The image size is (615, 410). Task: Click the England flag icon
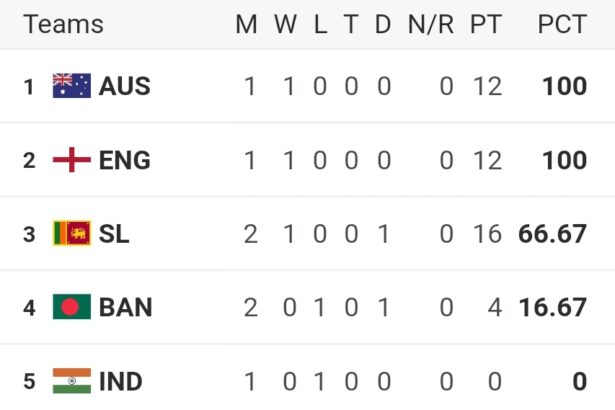72,160
